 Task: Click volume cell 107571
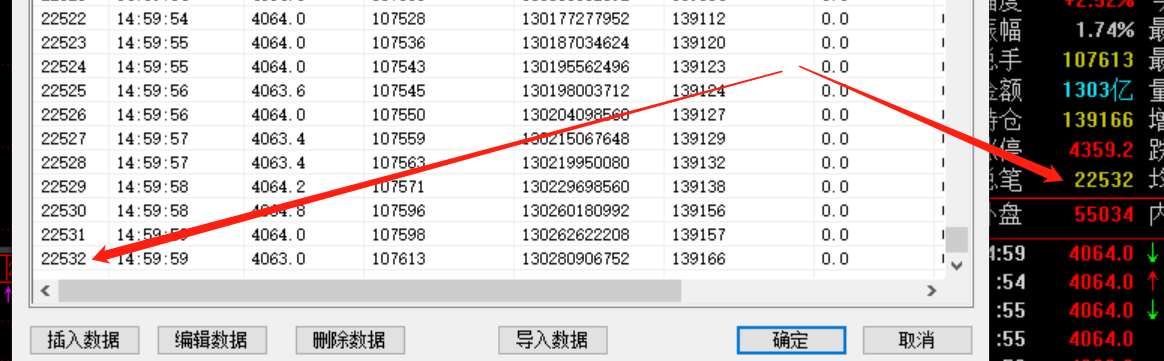click(x=399, y=186)
